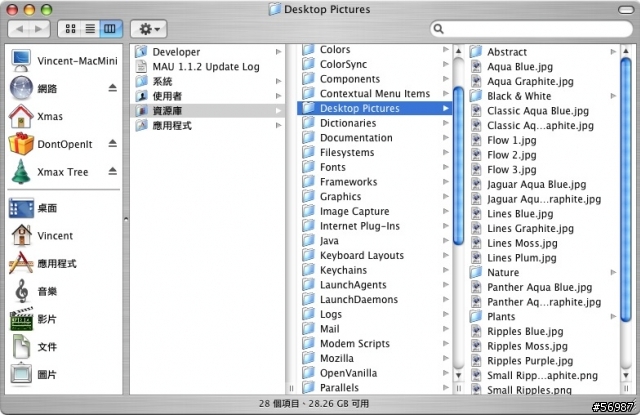Screen dimensions: 640x415
Task: Select MAU 1.1.2 Update Log file
Action: click(207, 67)
